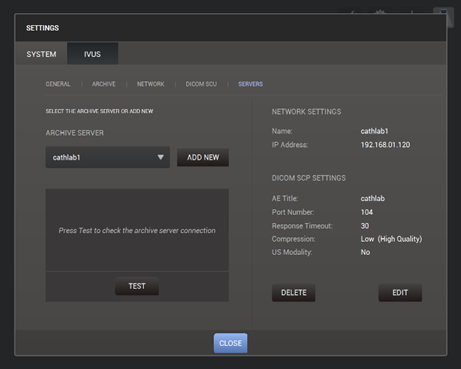Screen dimensions: 461x369
Task: Delete the cathlab1 server entry
Action: 293,293
